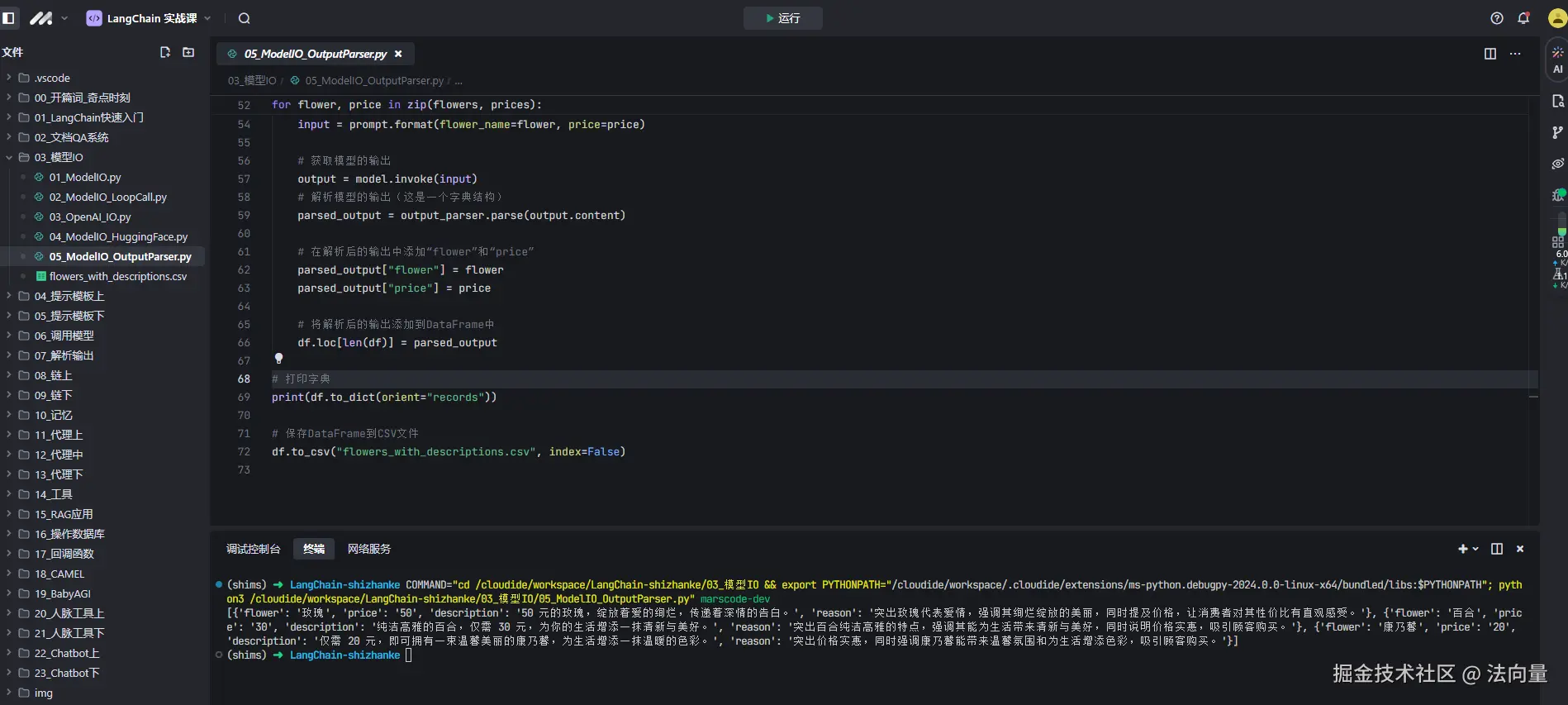Open the notifications bell
Viewport: 1568px width, 705px height.
tap(1523, 18)
